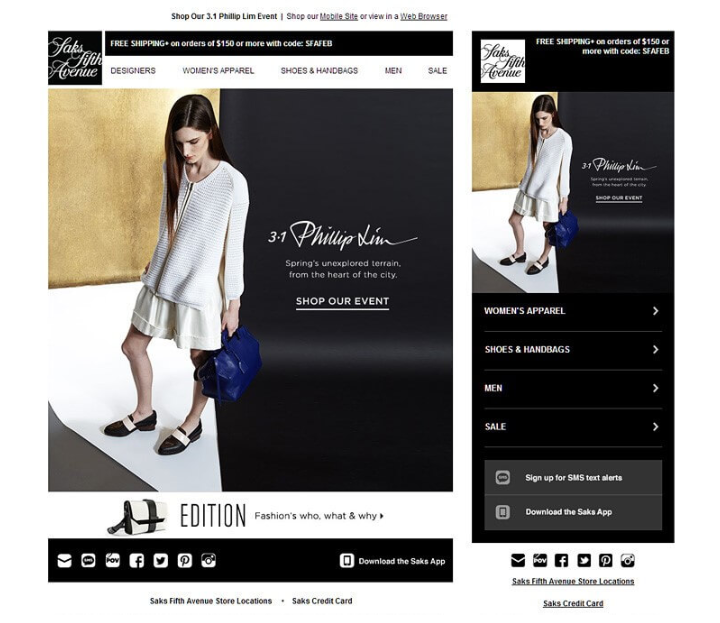Click desktop "Spring's unexplored terrain" tagline
Viewport: 720px width, 623px height.
343,269
